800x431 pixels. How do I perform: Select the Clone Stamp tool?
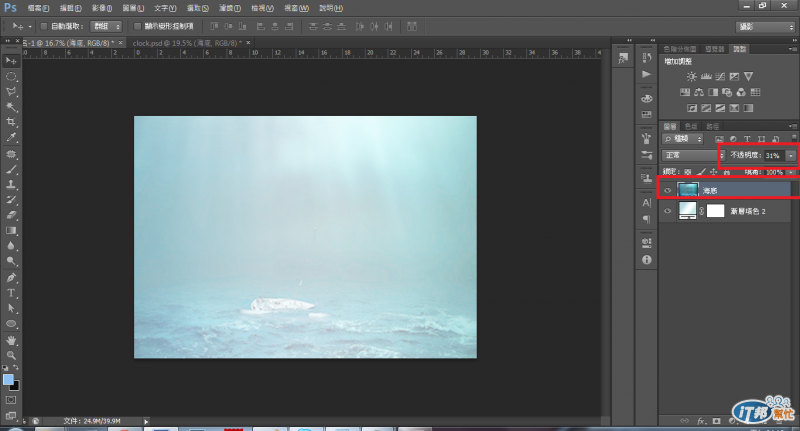(11, 185)
